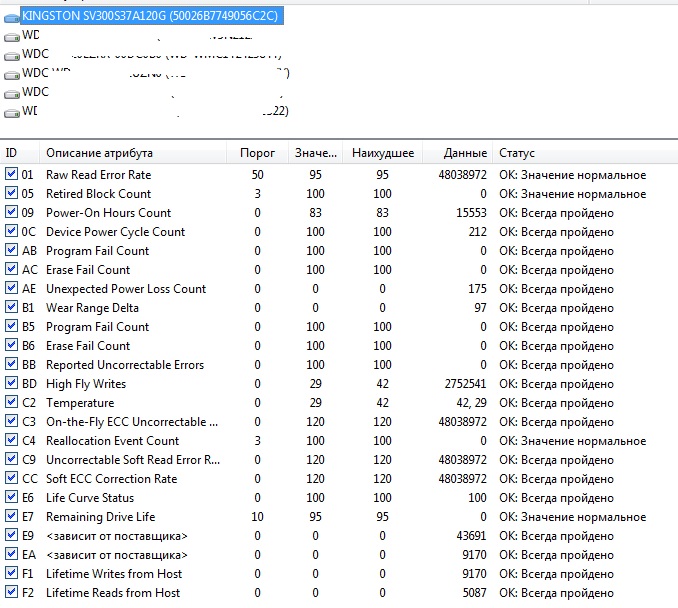Click the Порог column header
The height and width of the screenshot is (608, 678).
257,153
